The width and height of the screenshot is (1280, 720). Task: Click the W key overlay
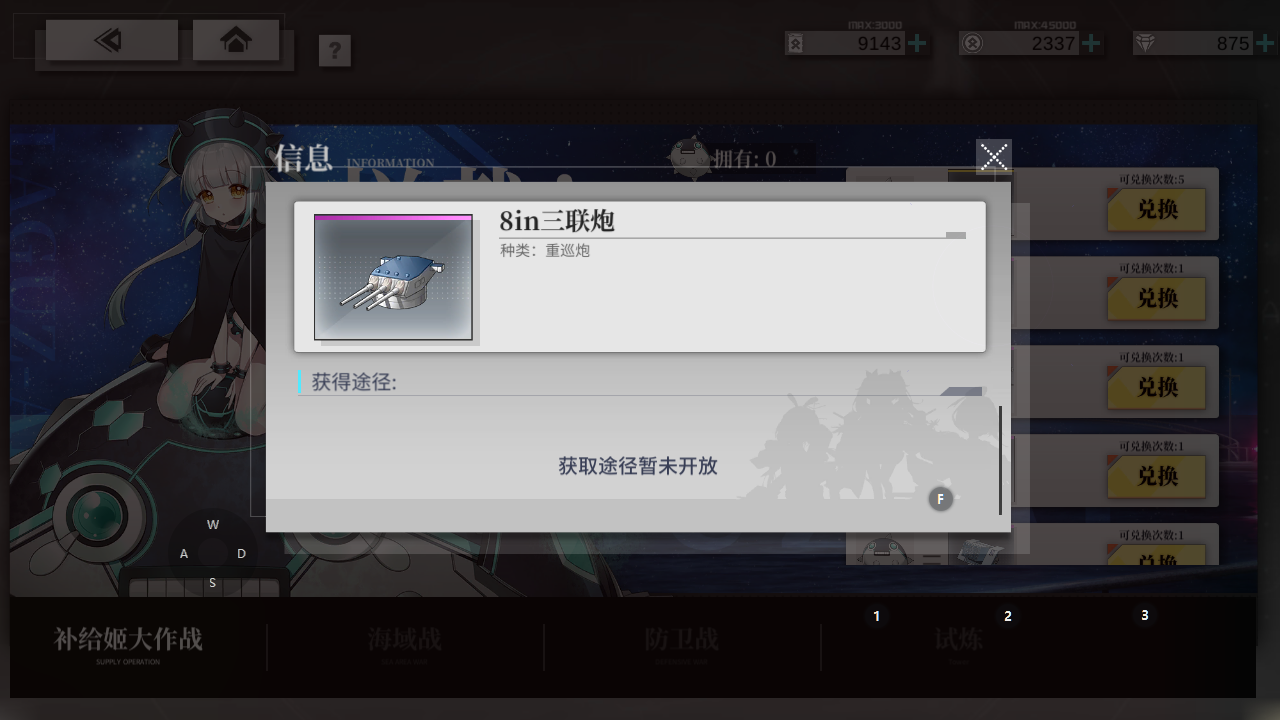[213, 524]
